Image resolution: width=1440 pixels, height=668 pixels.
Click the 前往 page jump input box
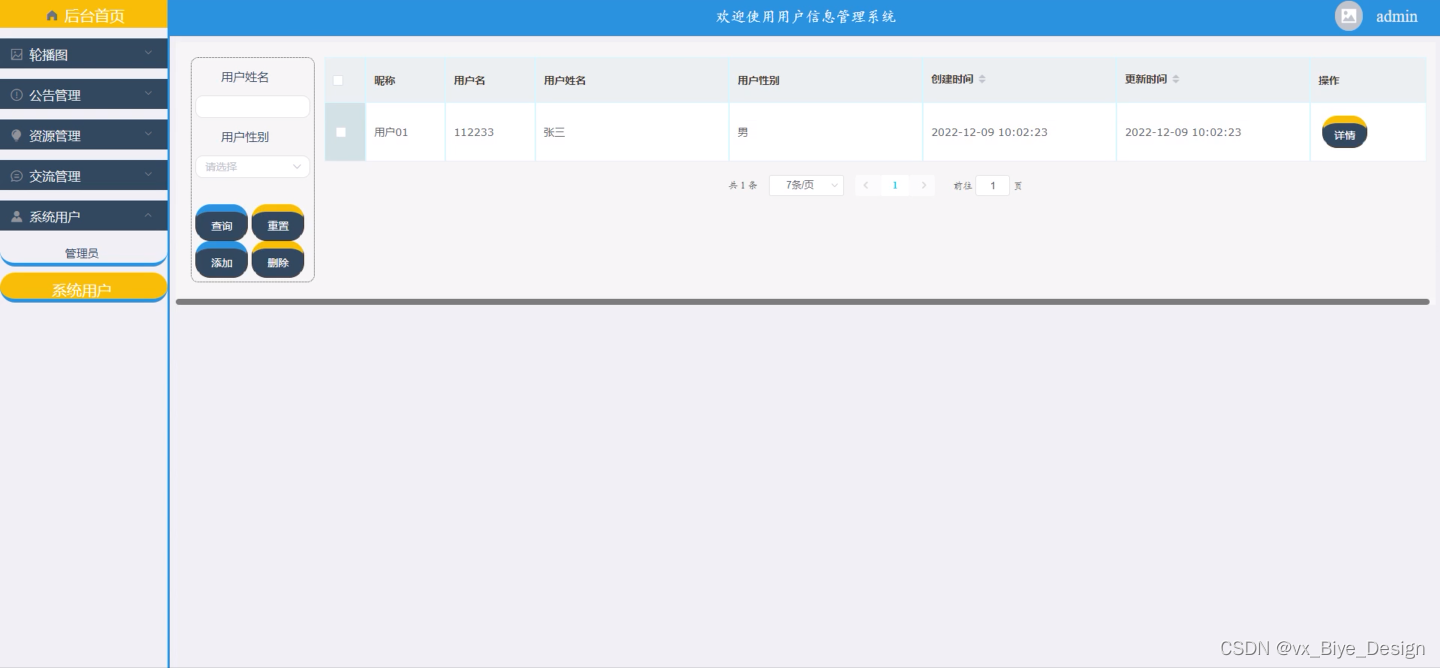[x=993, y=185]
